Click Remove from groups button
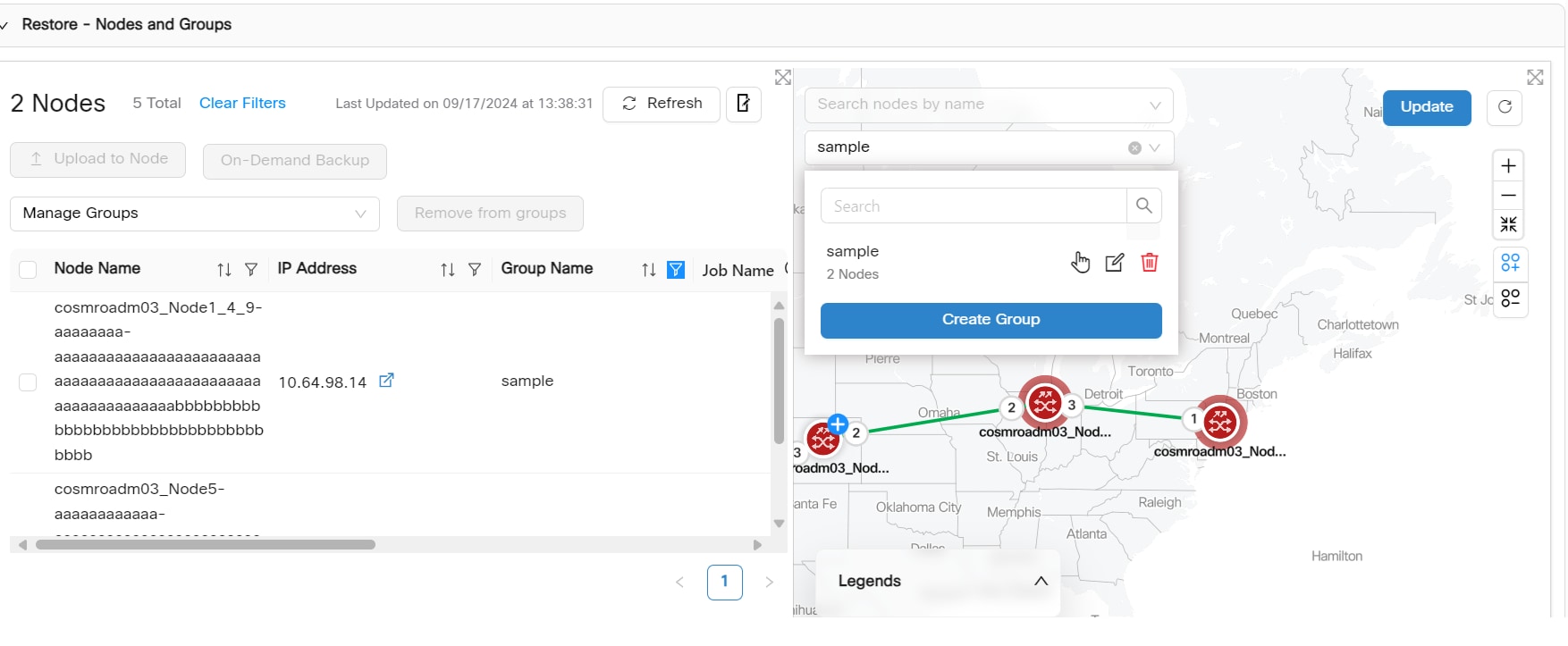The width and height of the screenshot is (1568, 646). (x=490, y=214)
